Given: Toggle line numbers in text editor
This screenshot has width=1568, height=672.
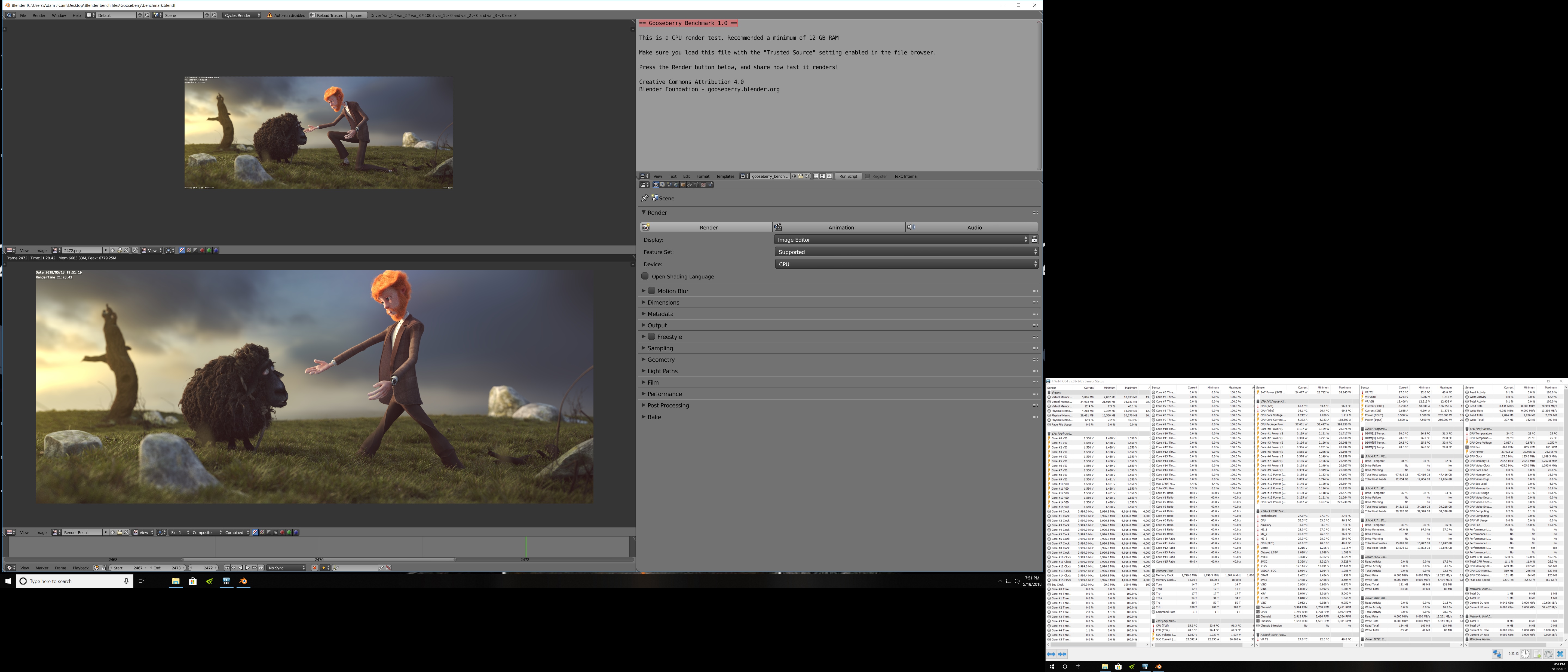Looking at the screenshot, I should pyautogui.click(x=816, y=177).
